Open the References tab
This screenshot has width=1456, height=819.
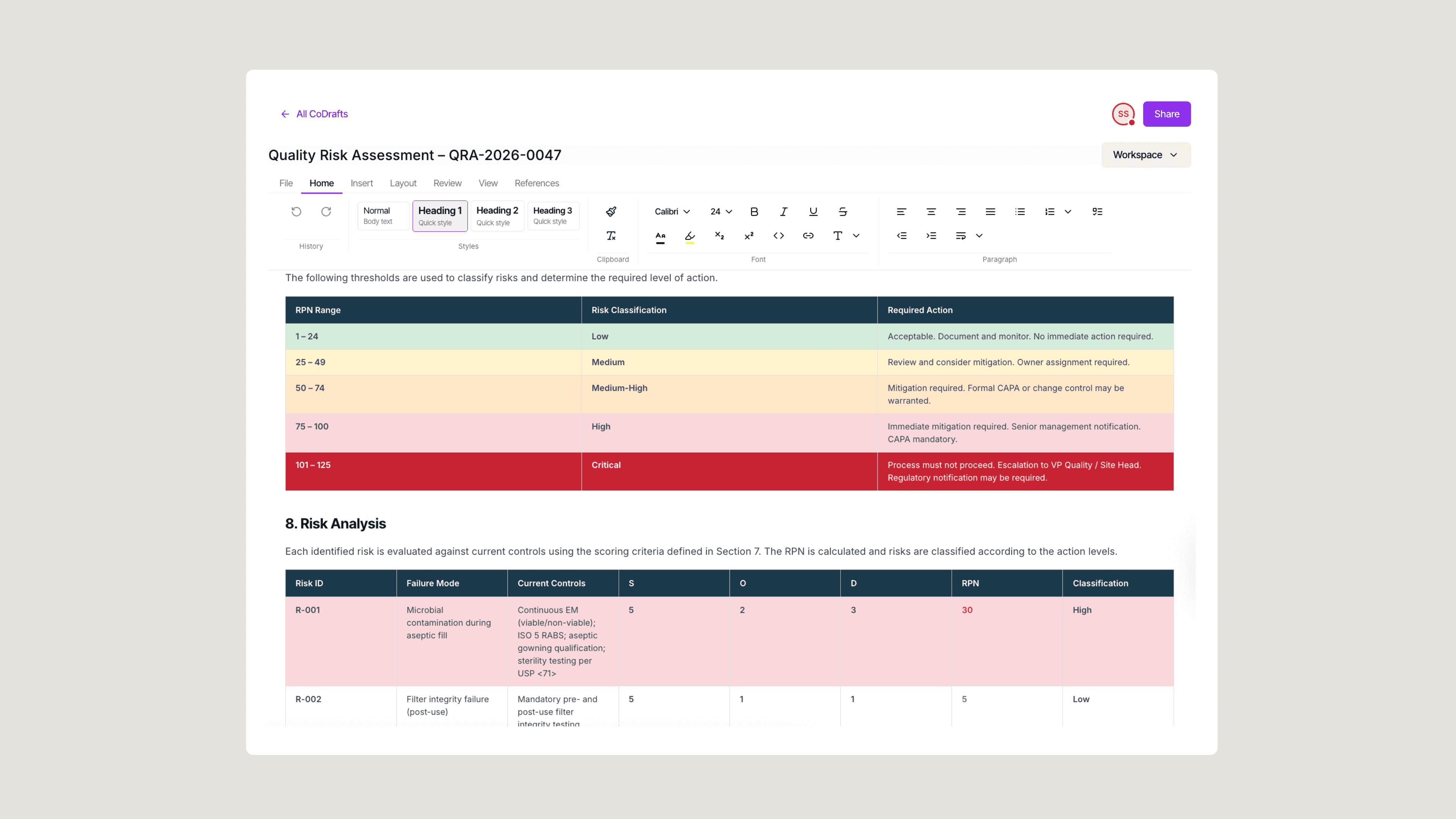point(537,183)
